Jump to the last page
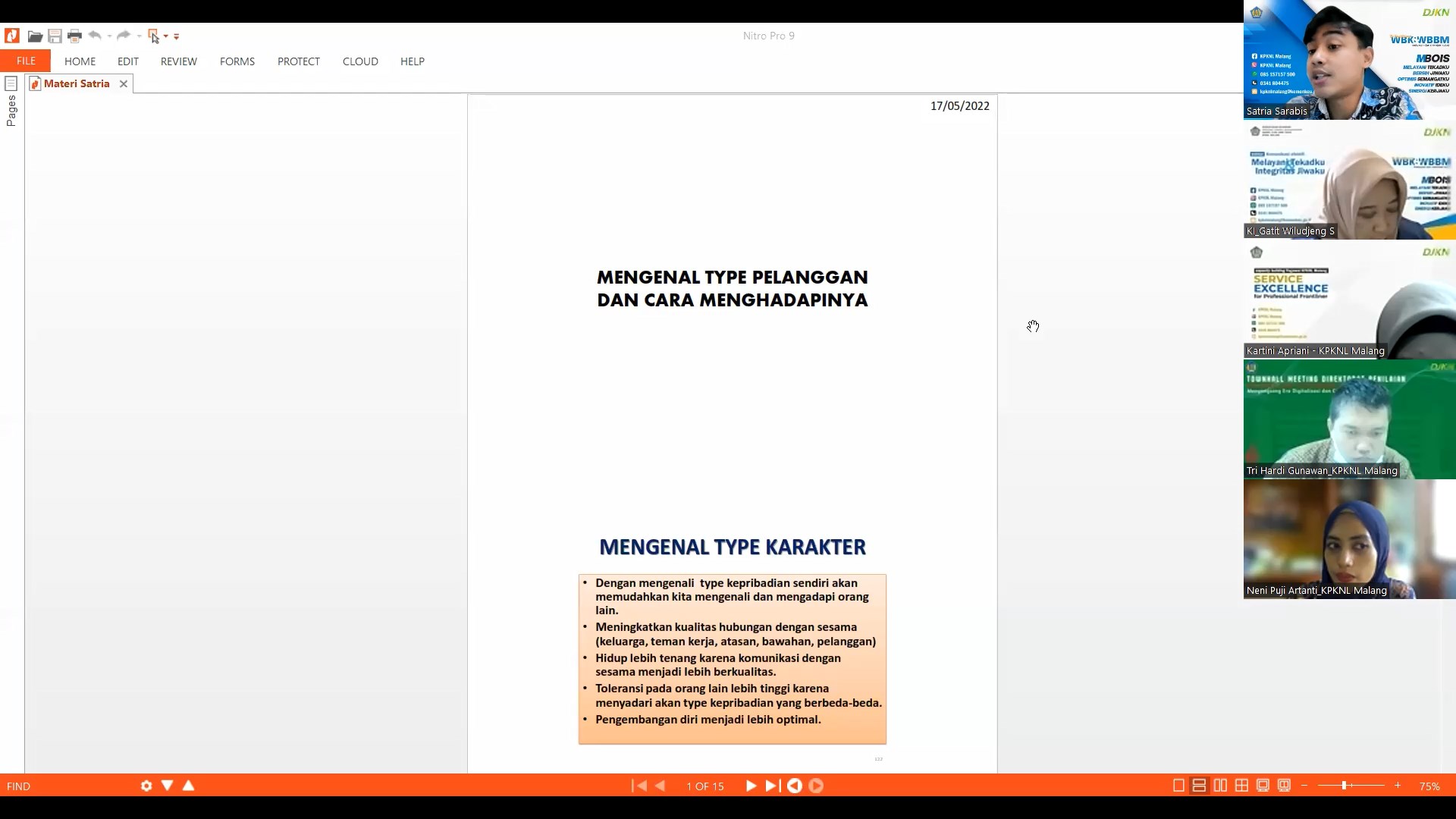This screenshot has height=819, width=1456. click(x=772, y=786)
